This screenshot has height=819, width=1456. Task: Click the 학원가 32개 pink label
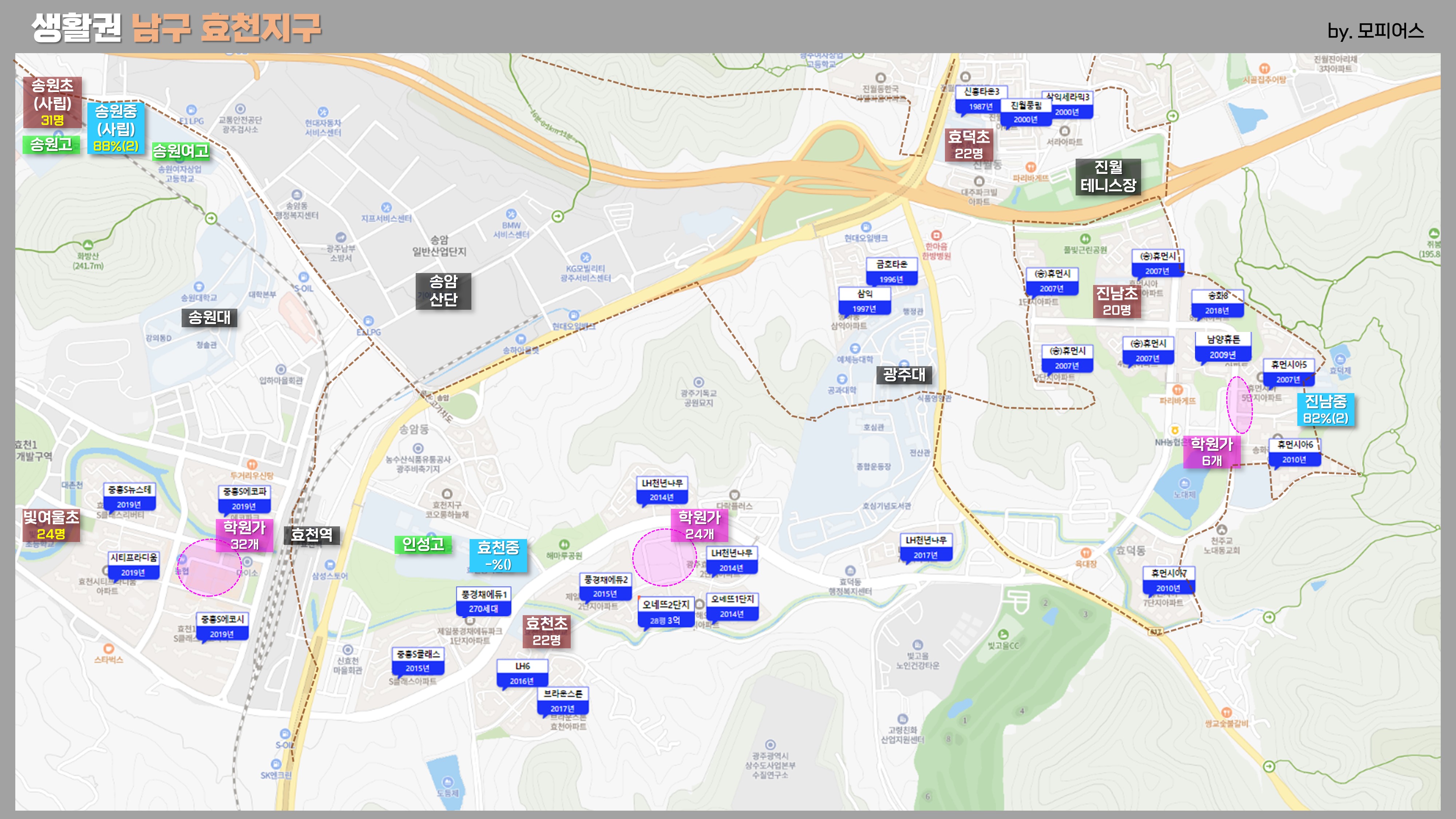245,535
